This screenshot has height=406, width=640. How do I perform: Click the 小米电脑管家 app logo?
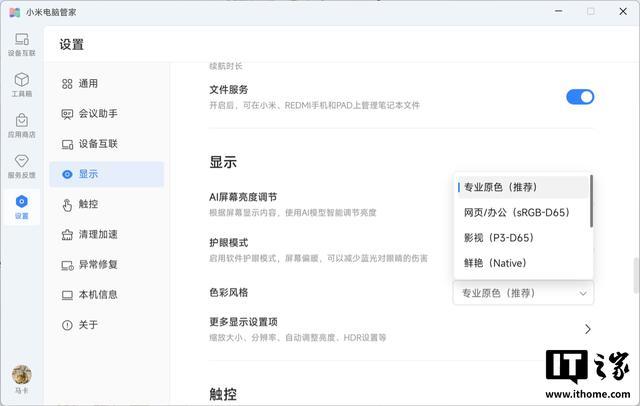tap(15, 12)
